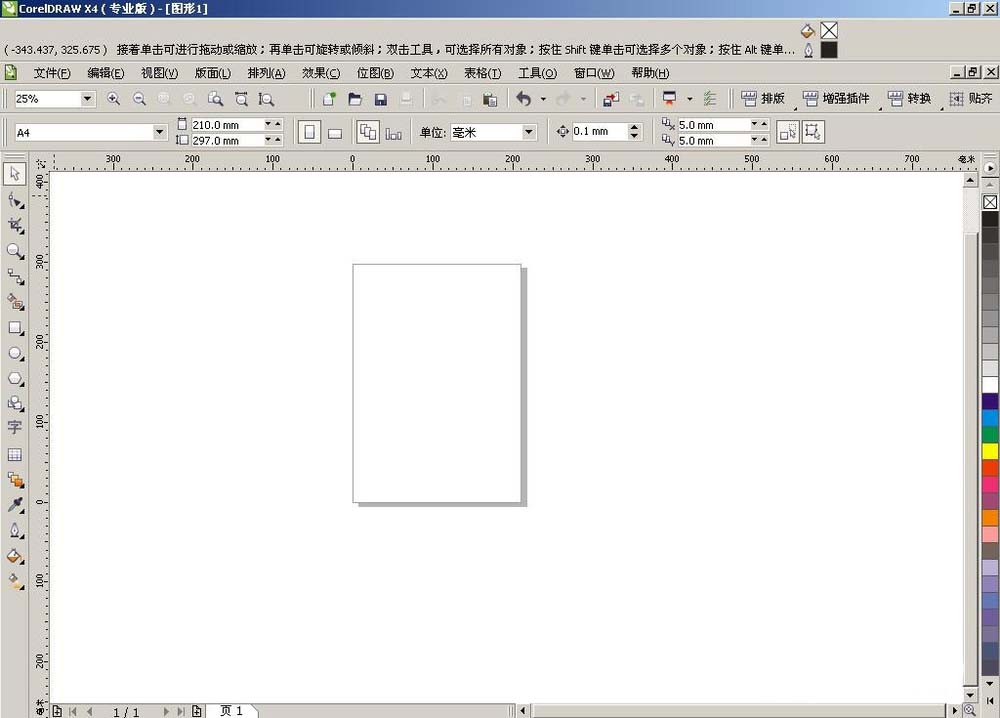
Task: Open the 视图(V) menu
Action: [x=159, y=73]
